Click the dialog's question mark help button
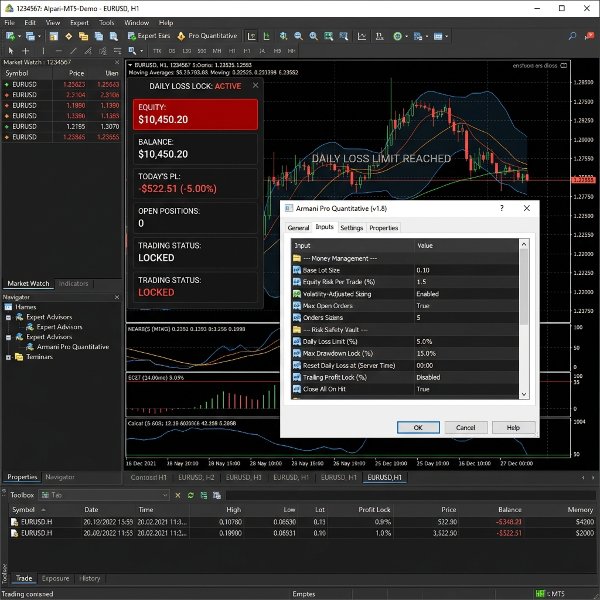Image resolution: width=600 pixels, height=600 pixels. (x=502, y=208)
